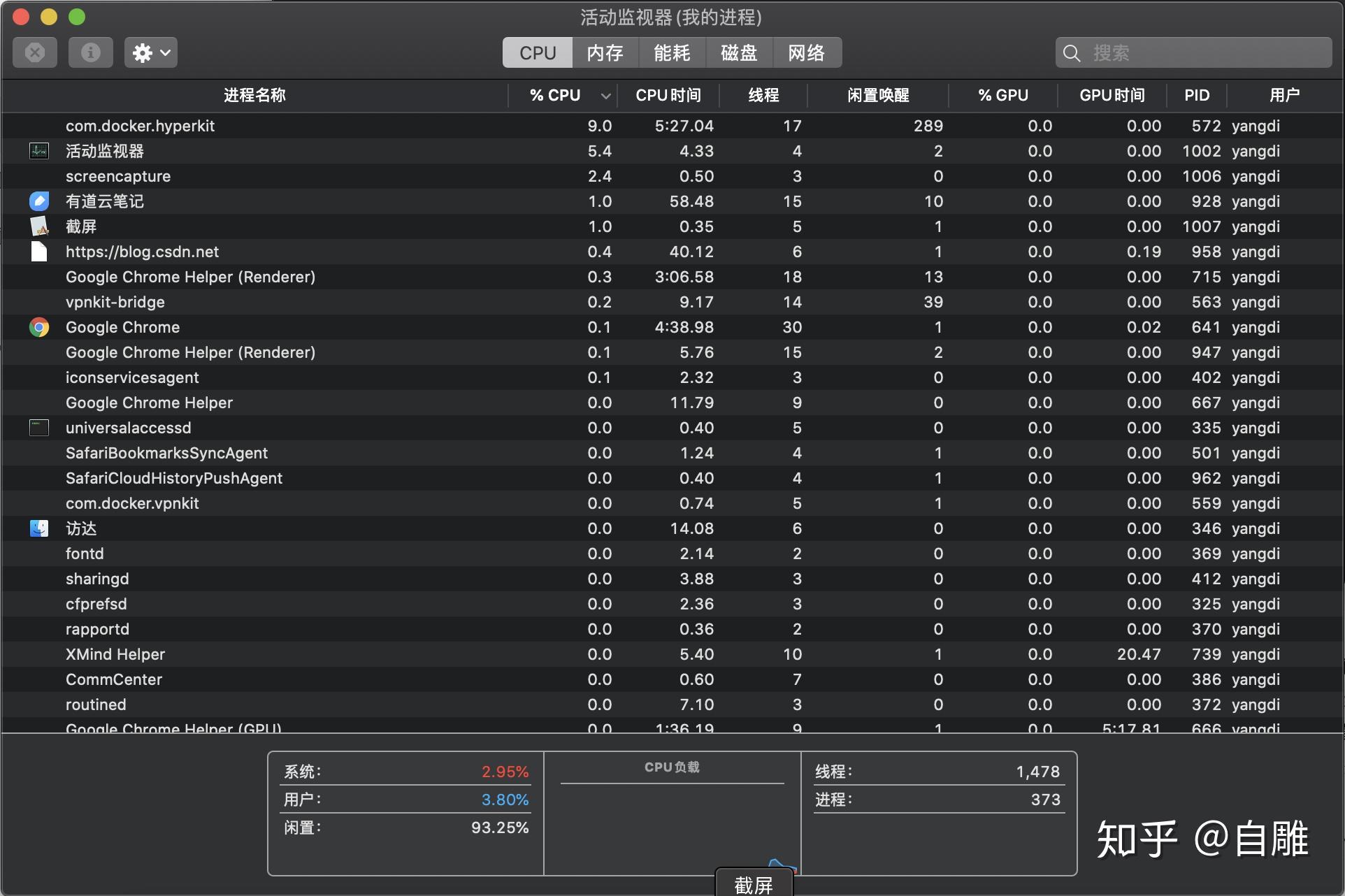
Task: Switch to the 磁盘 tab
Action: 740,53
